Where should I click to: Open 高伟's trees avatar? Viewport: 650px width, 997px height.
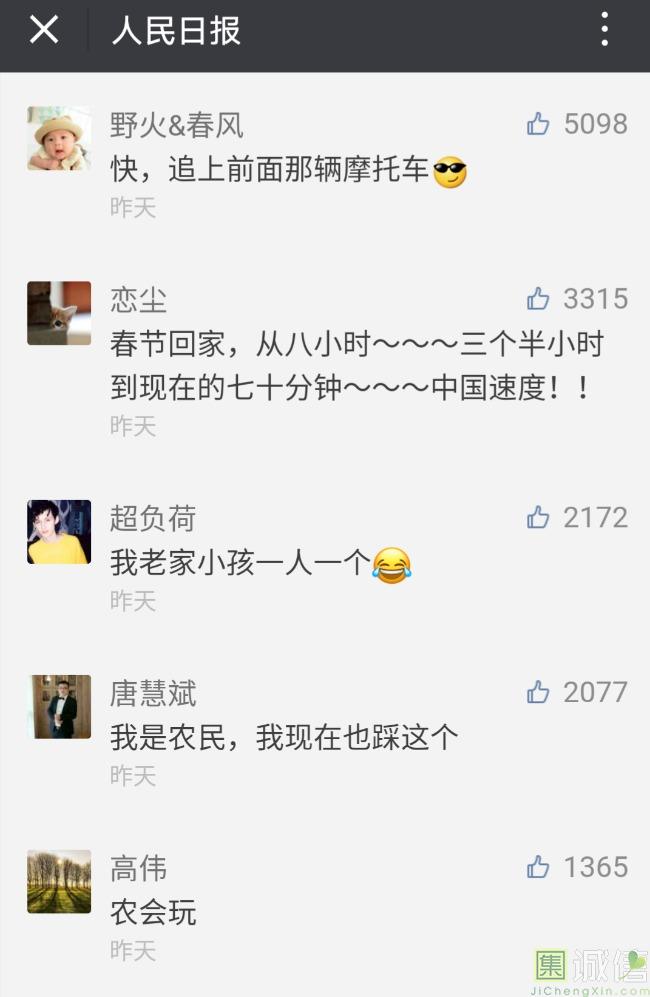tap(59, 881)
